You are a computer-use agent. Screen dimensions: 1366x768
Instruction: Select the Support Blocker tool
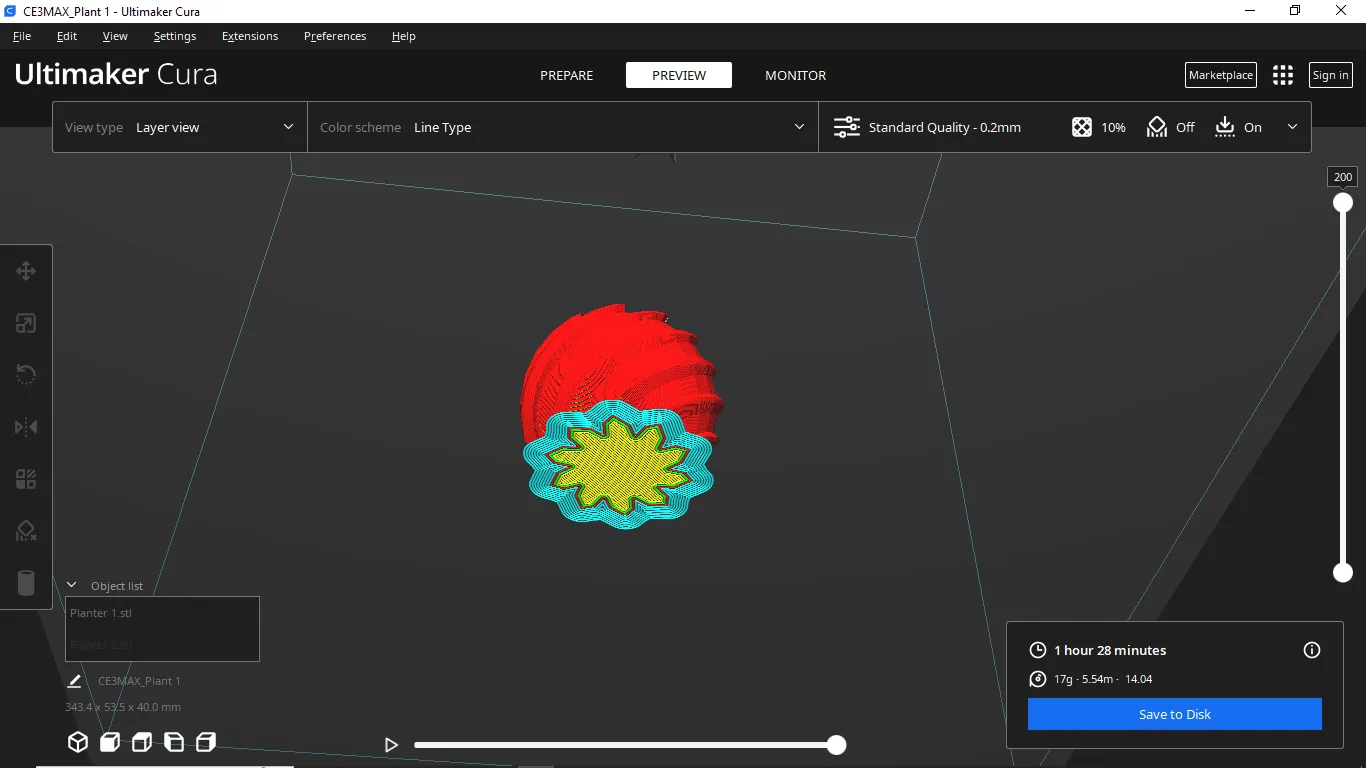[x=26, y=531]
